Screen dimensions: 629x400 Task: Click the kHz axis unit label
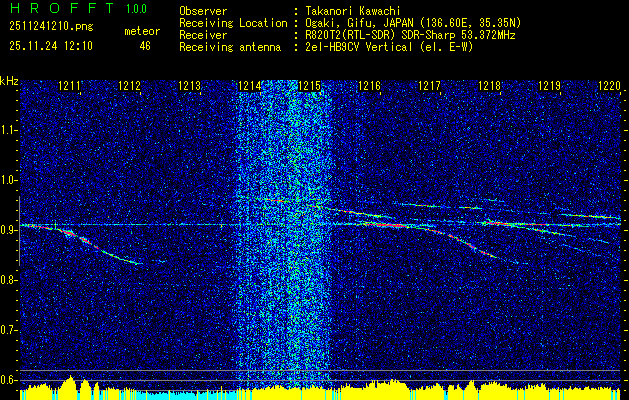click(9, 81)
